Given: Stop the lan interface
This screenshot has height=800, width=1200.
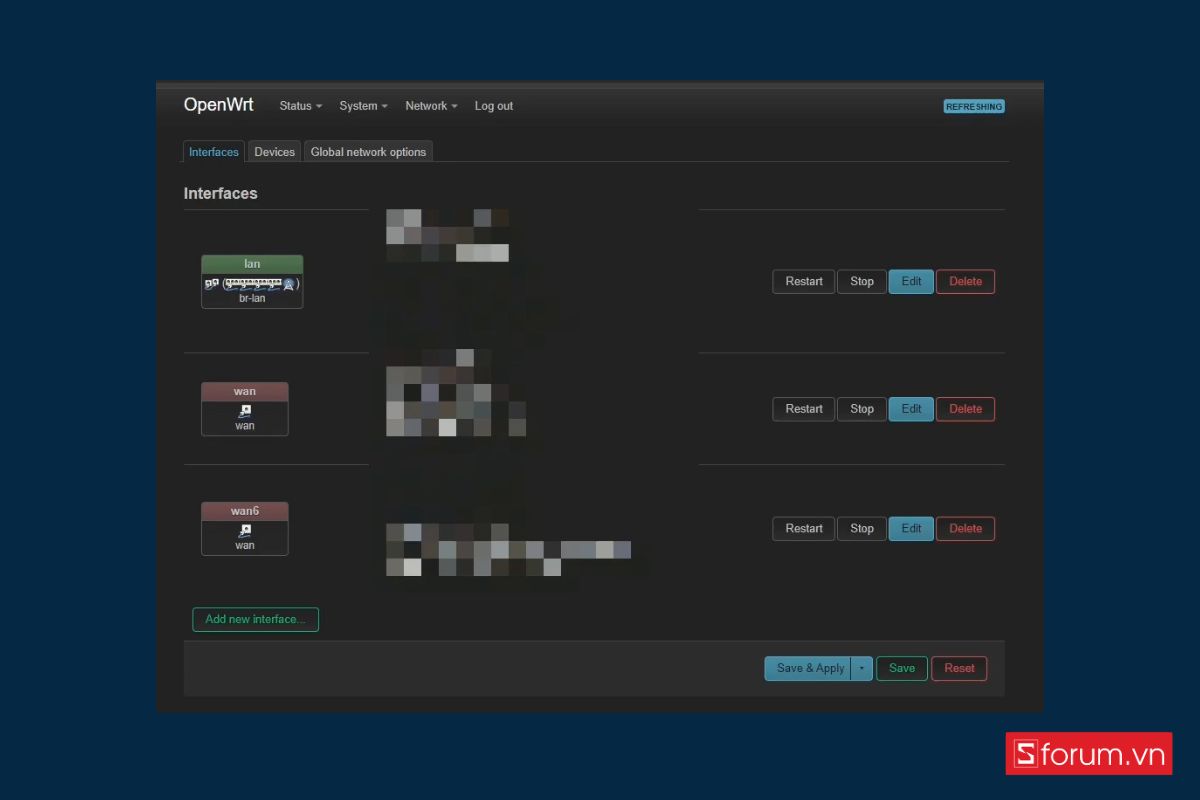Looking at the screenshot, I should 862,282.
